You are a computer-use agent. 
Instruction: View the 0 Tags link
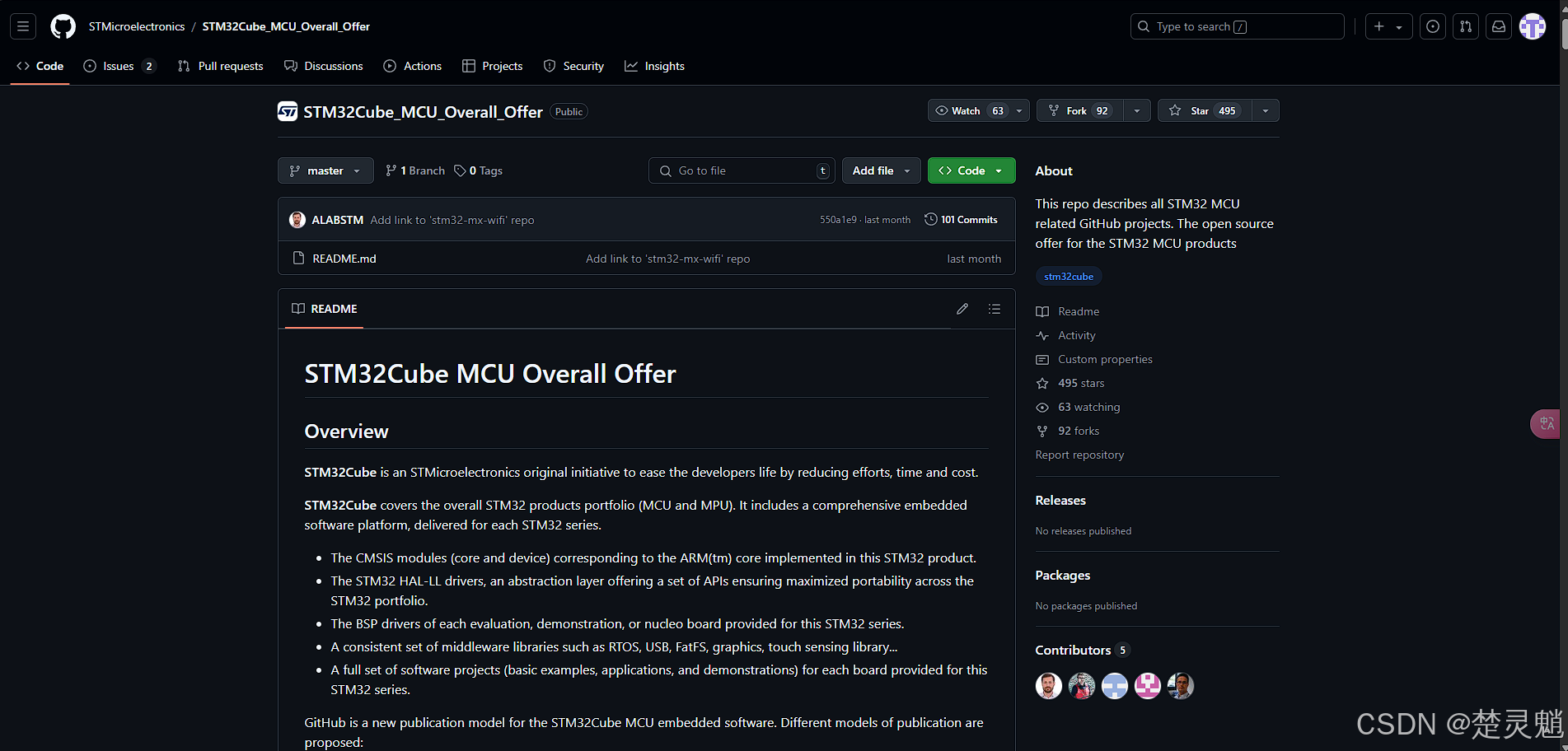click(479, 170)
